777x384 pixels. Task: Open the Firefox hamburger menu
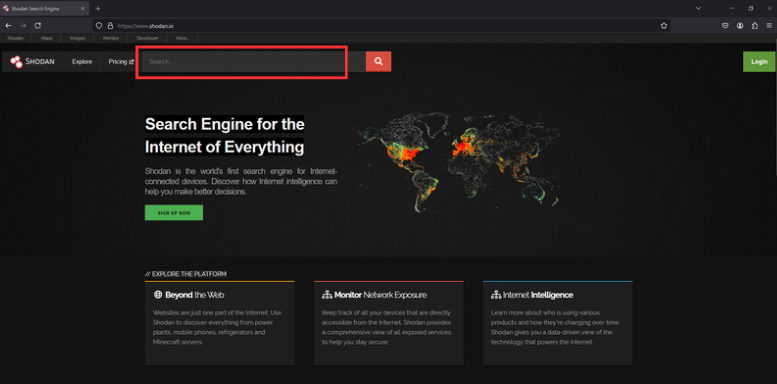tap(769, 26)
